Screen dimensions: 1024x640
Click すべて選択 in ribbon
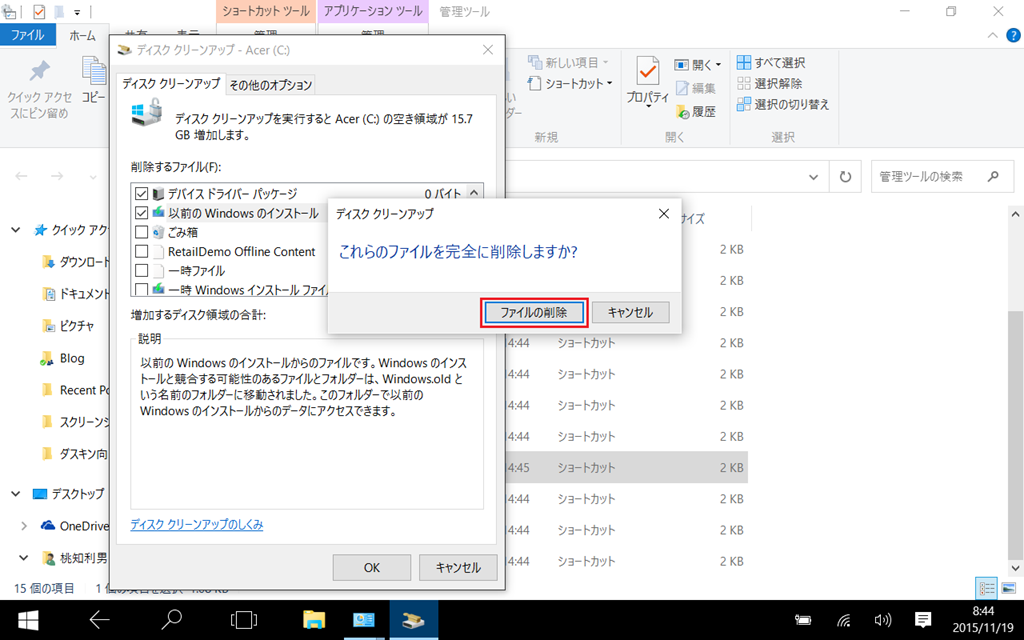point(771,63)
